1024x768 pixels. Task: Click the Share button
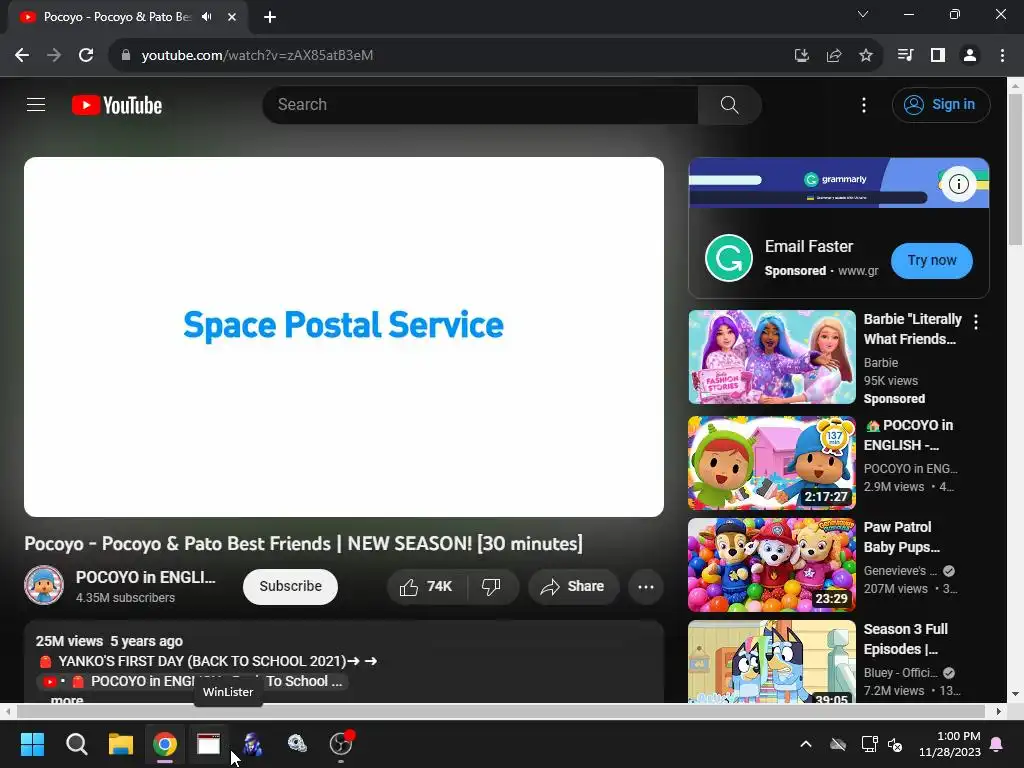[x=572, y=586]
